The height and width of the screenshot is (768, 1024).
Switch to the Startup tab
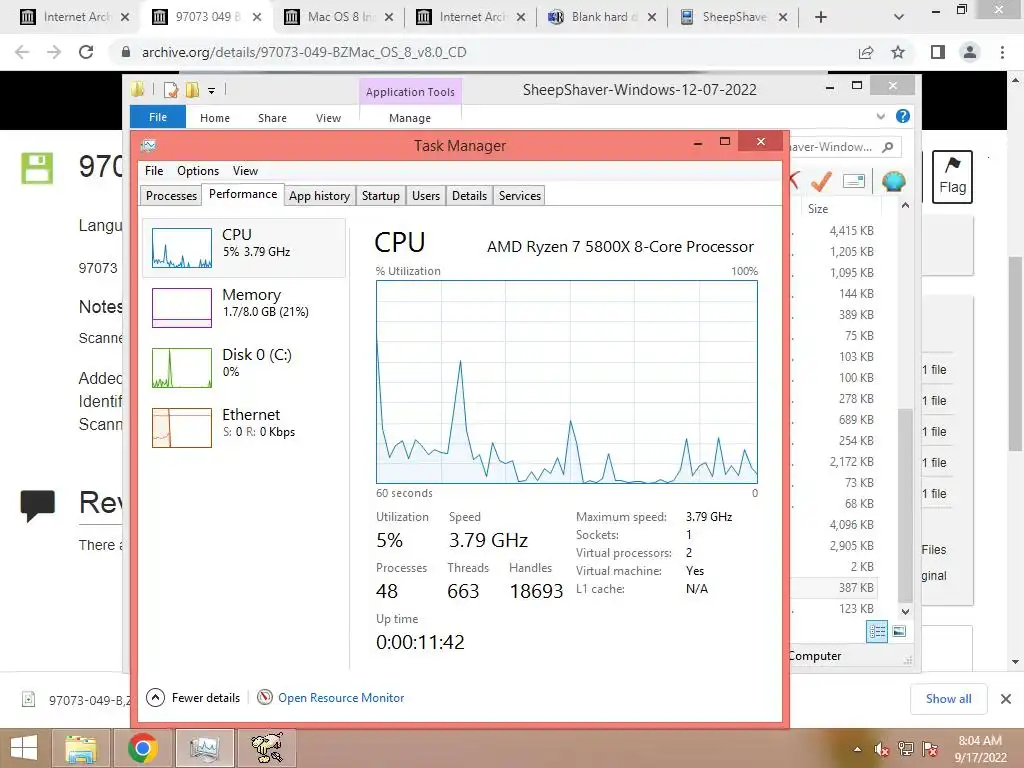[x=381, y=196]
